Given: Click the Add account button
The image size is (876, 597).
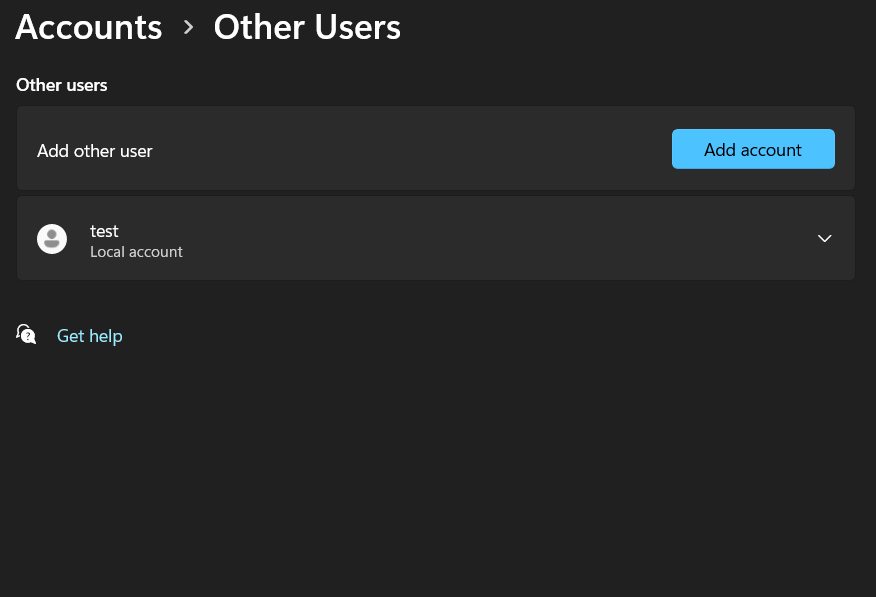Looking at the screenshot, I should tap(752, 149).
